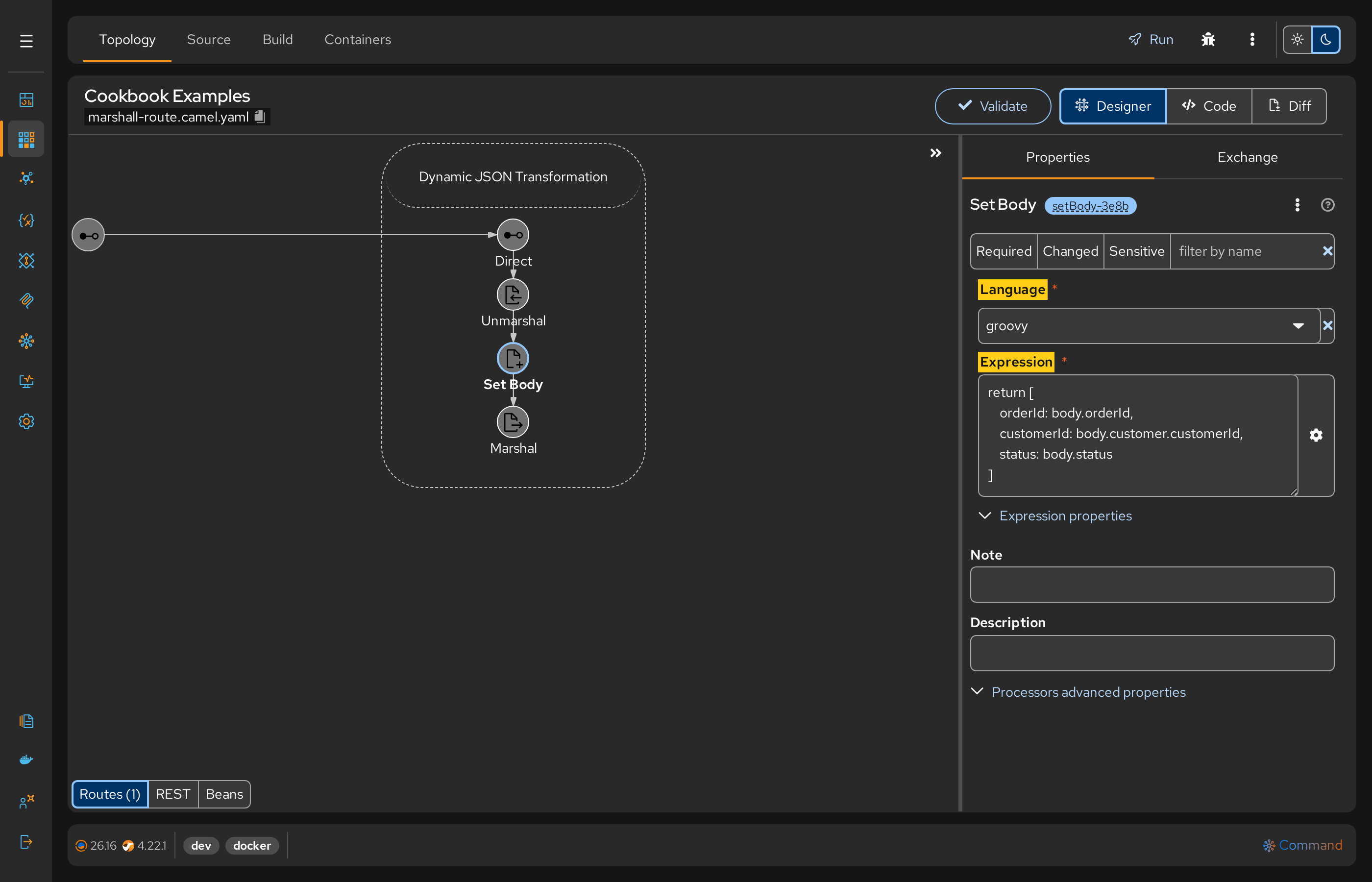Open the Set Body kebab menu
The height and width of the screenshot is (882, 1372).
pyautogui.click(x=1297, y=205)
